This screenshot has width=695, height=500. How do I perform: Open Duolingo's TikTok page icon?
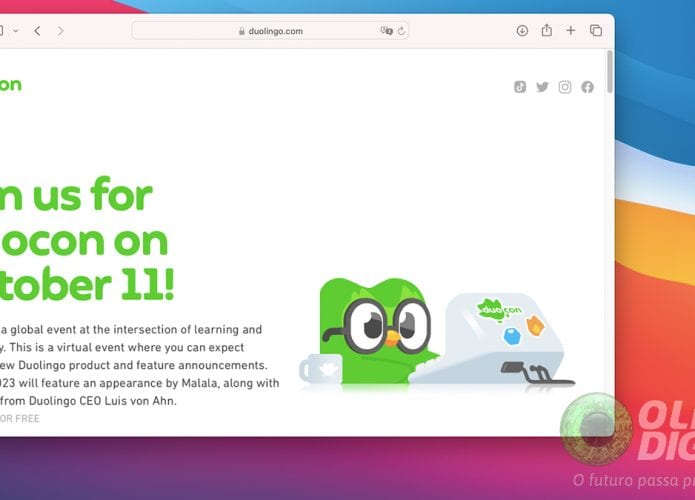pyautogui.click(x=520, y=87)
